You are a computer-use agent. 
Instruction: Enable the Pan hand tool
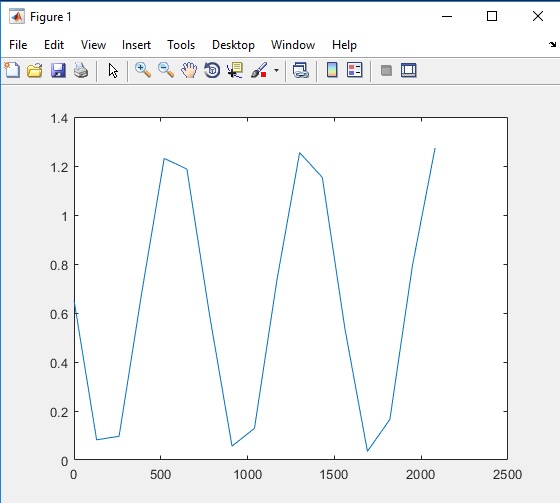click(189, 70)
